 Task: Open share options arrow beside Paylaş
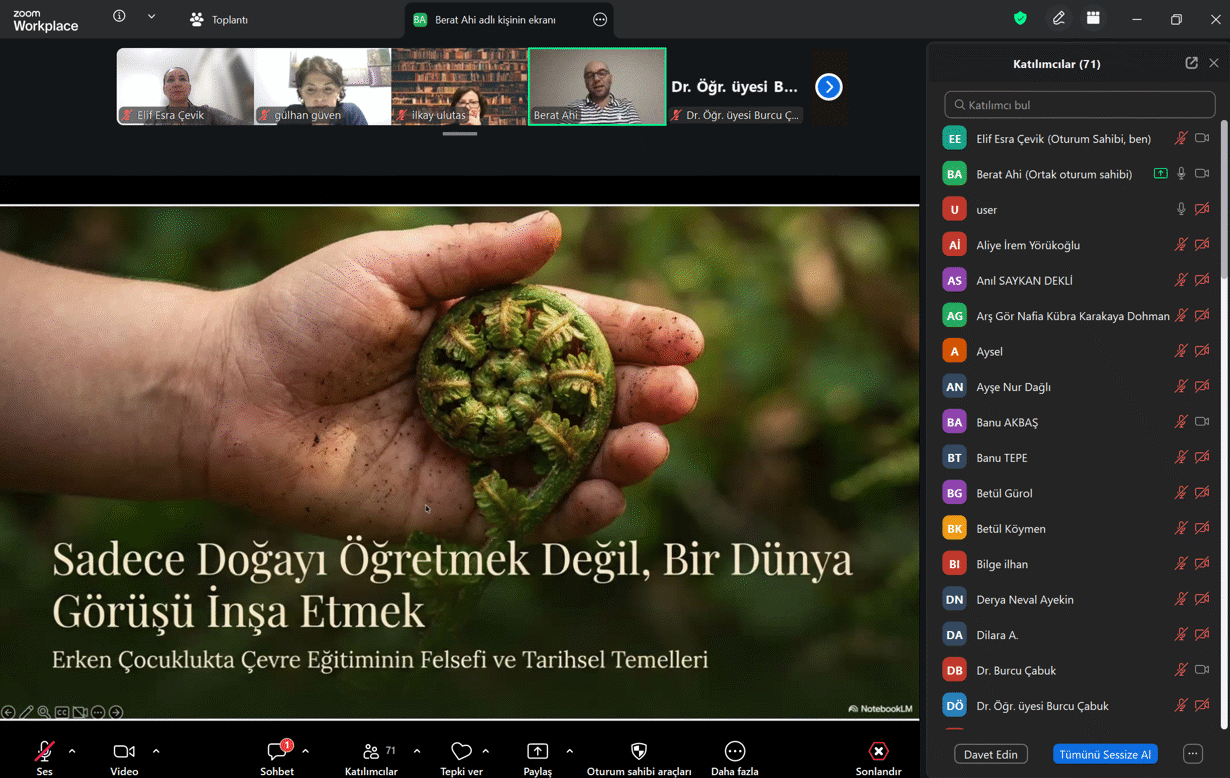pyautogui.click(x=569, y=751)
